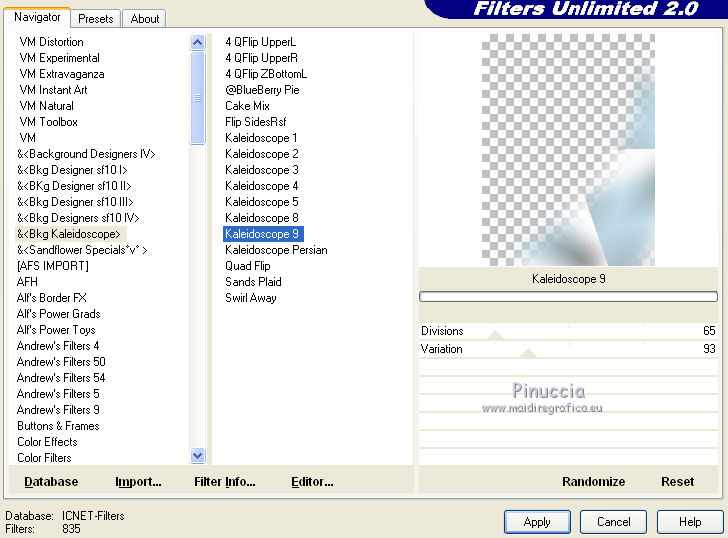The image size is (728, 538).
Task: Select [AFS IMPORT] category
Action: [52, 266]
